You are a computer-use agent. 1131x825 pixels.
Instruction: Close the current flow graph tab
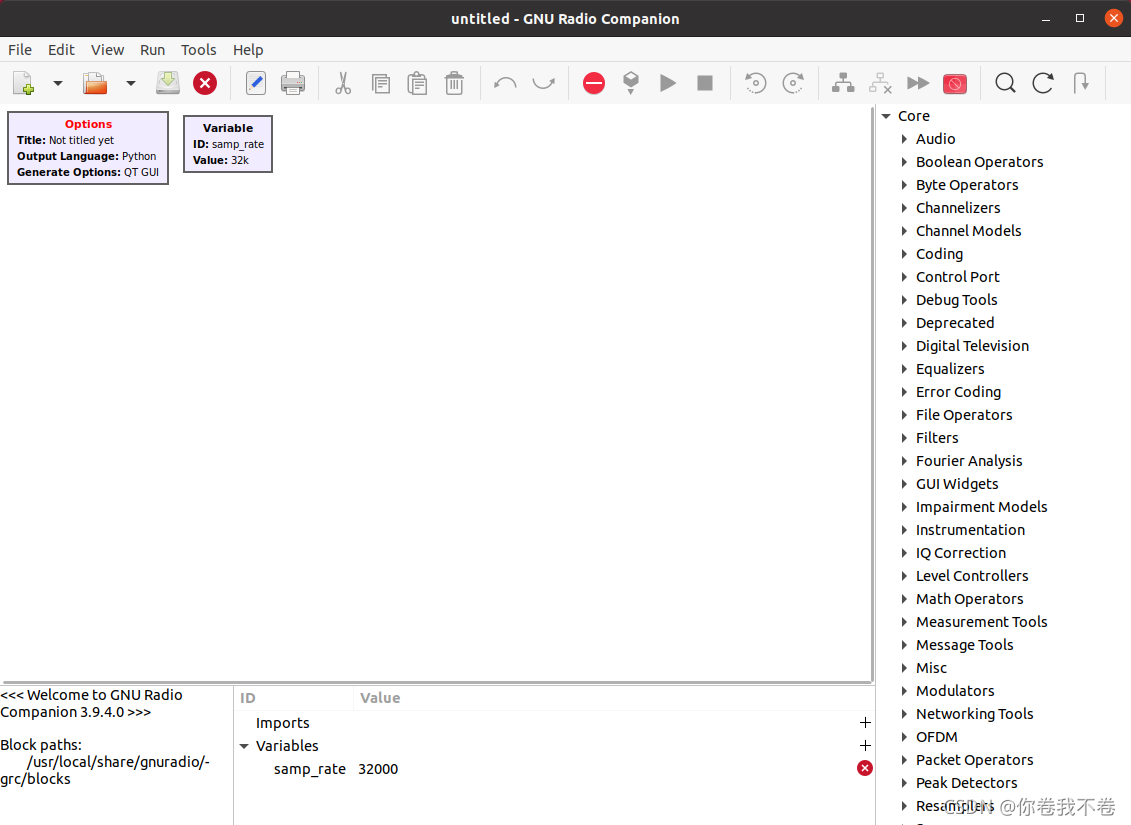(205, 84)
